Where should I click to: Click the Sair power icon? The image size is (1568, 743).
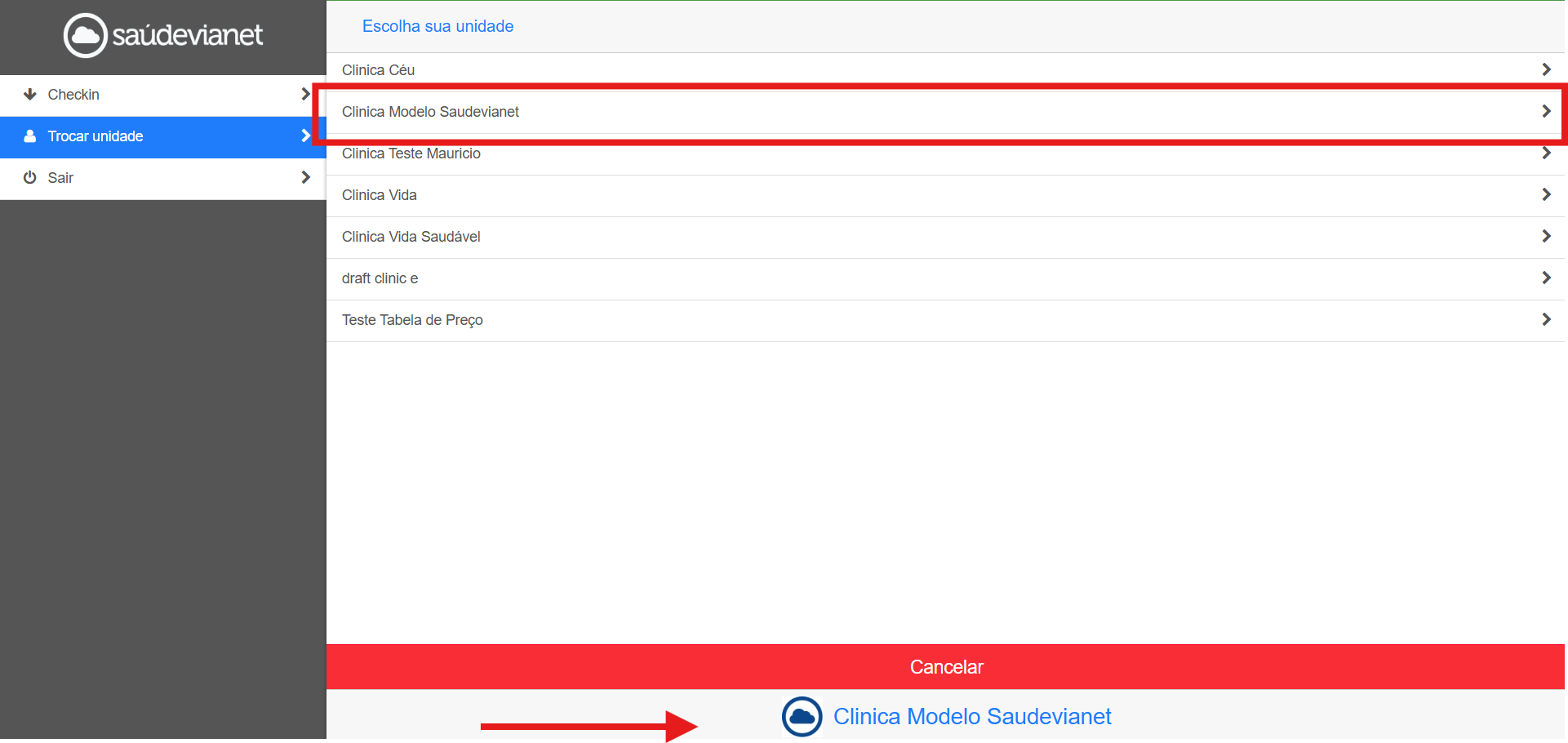coord(30,178)
